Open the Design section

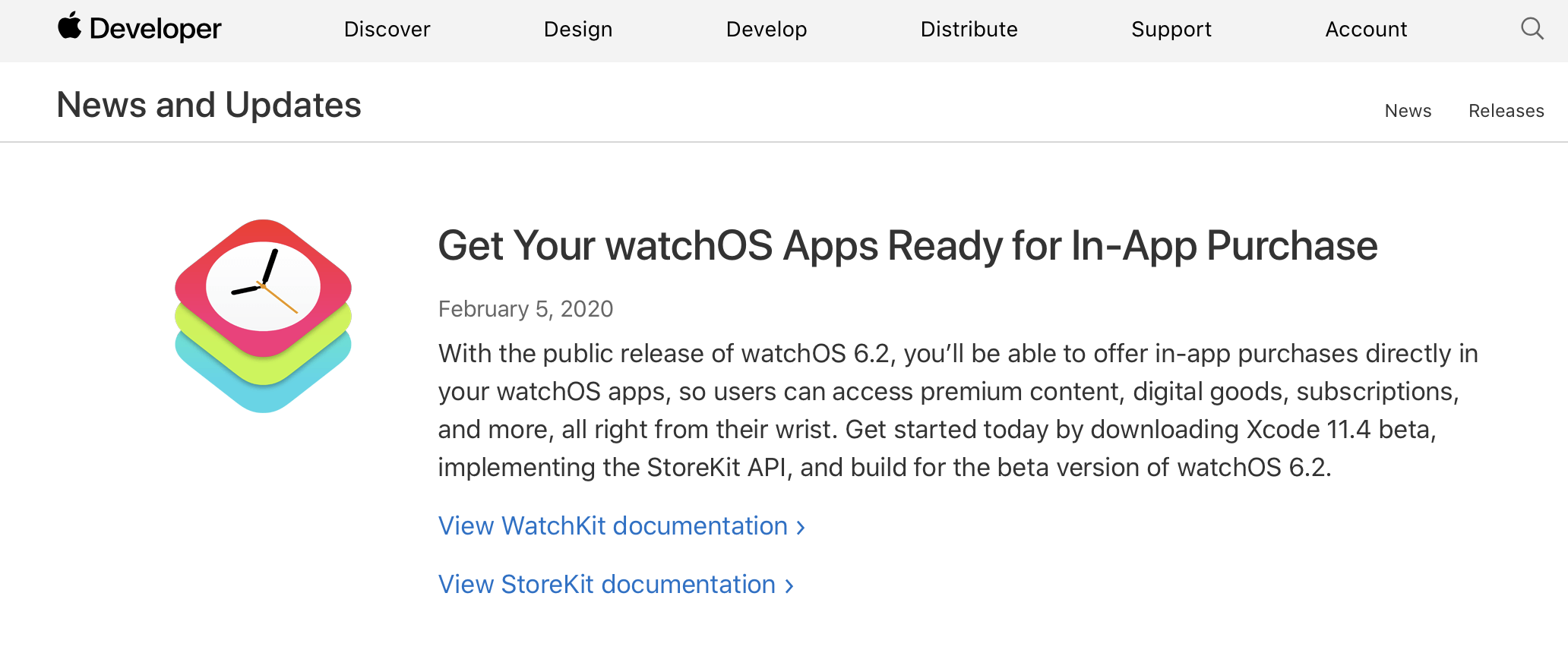[577, 29]
